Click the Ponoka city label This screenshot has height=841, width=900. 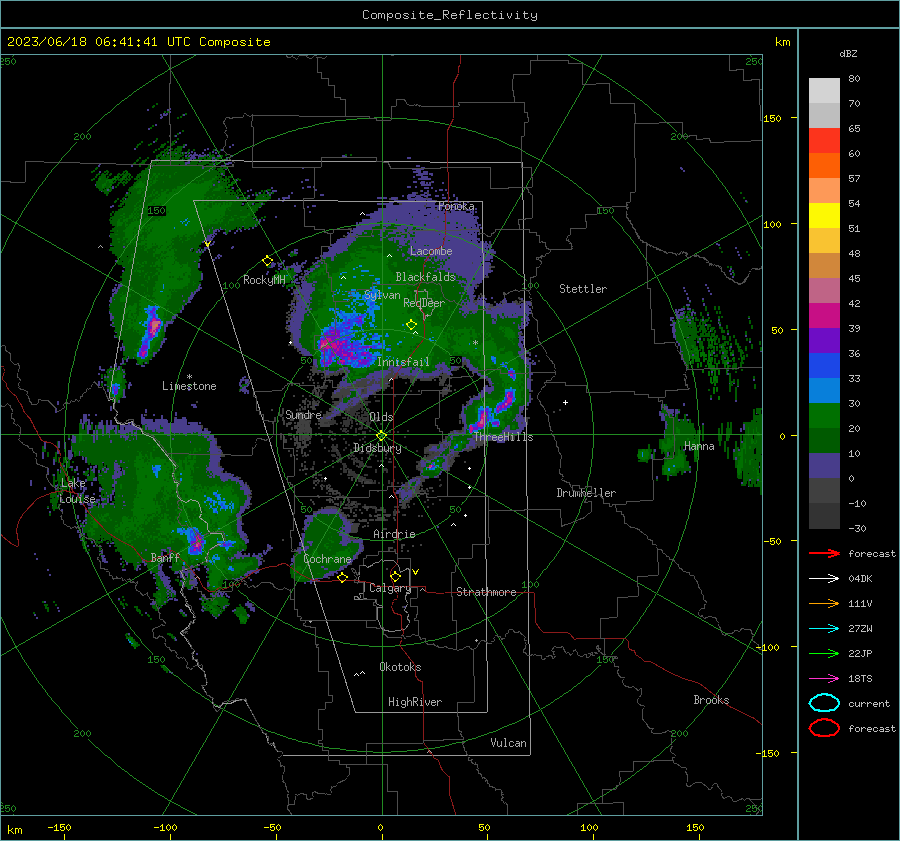[456, 206]
